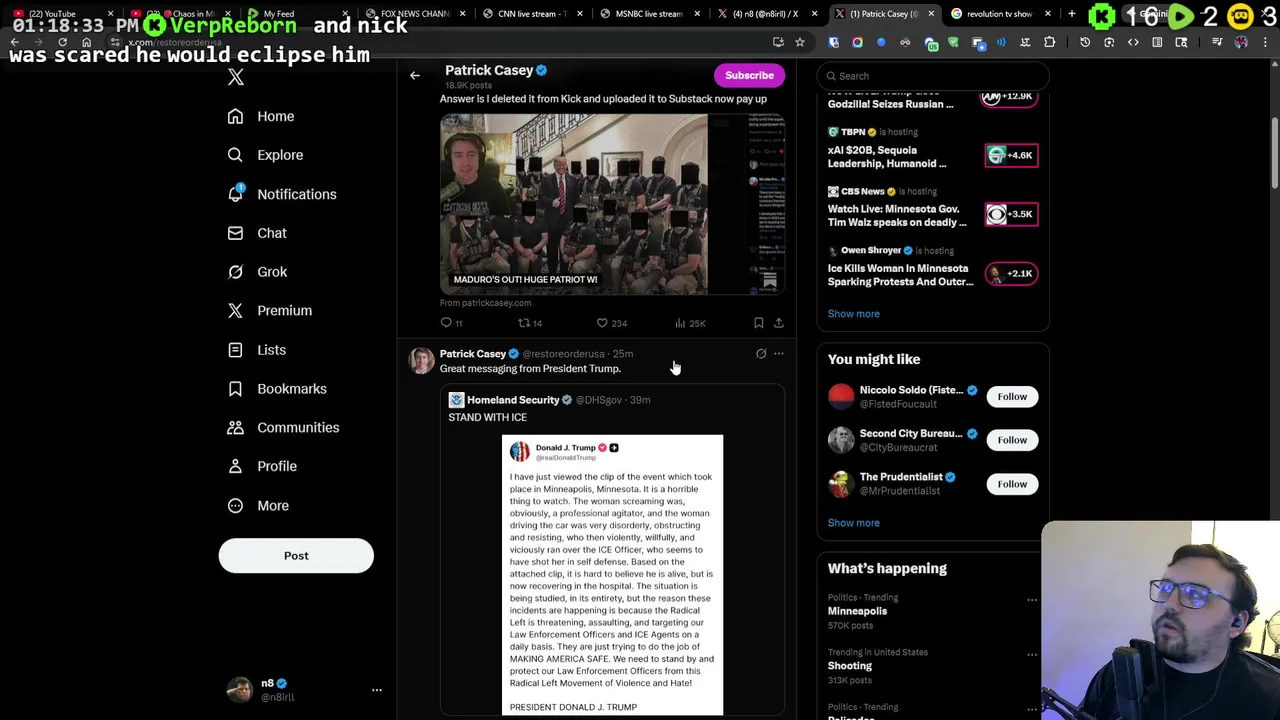Show more under You might like
Screen dimensions: 1280x720
[853, 523]
